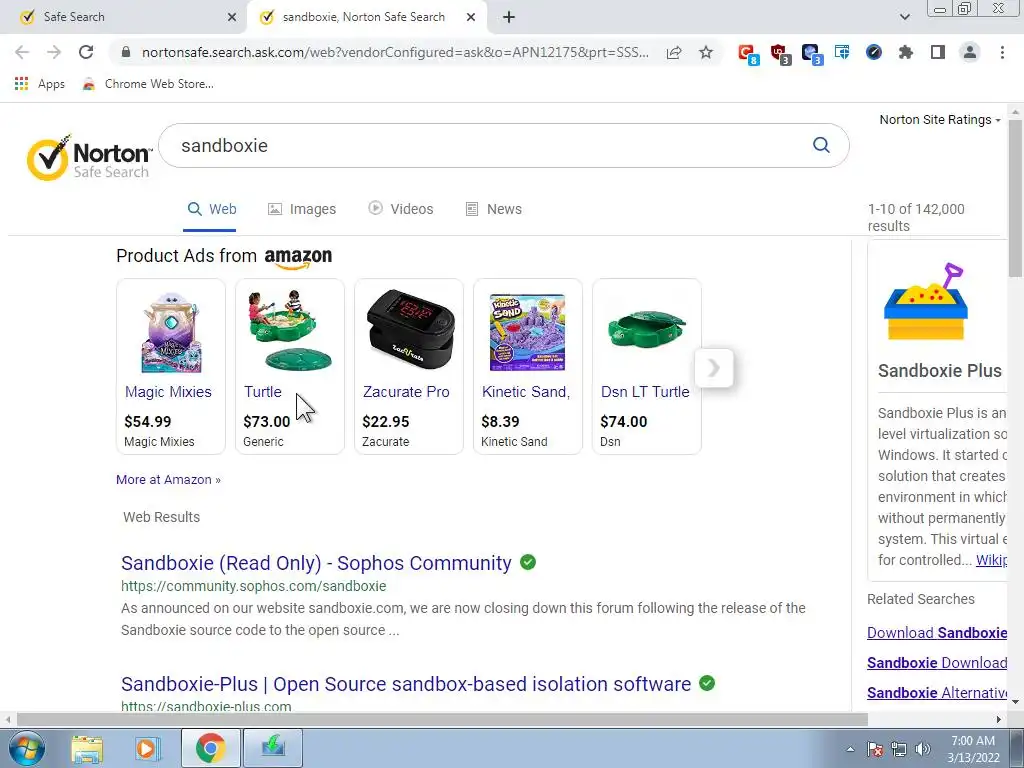Viewport: 1024px width, 768px height.
Task: Select the Web results tab
Action: (212, 209)
